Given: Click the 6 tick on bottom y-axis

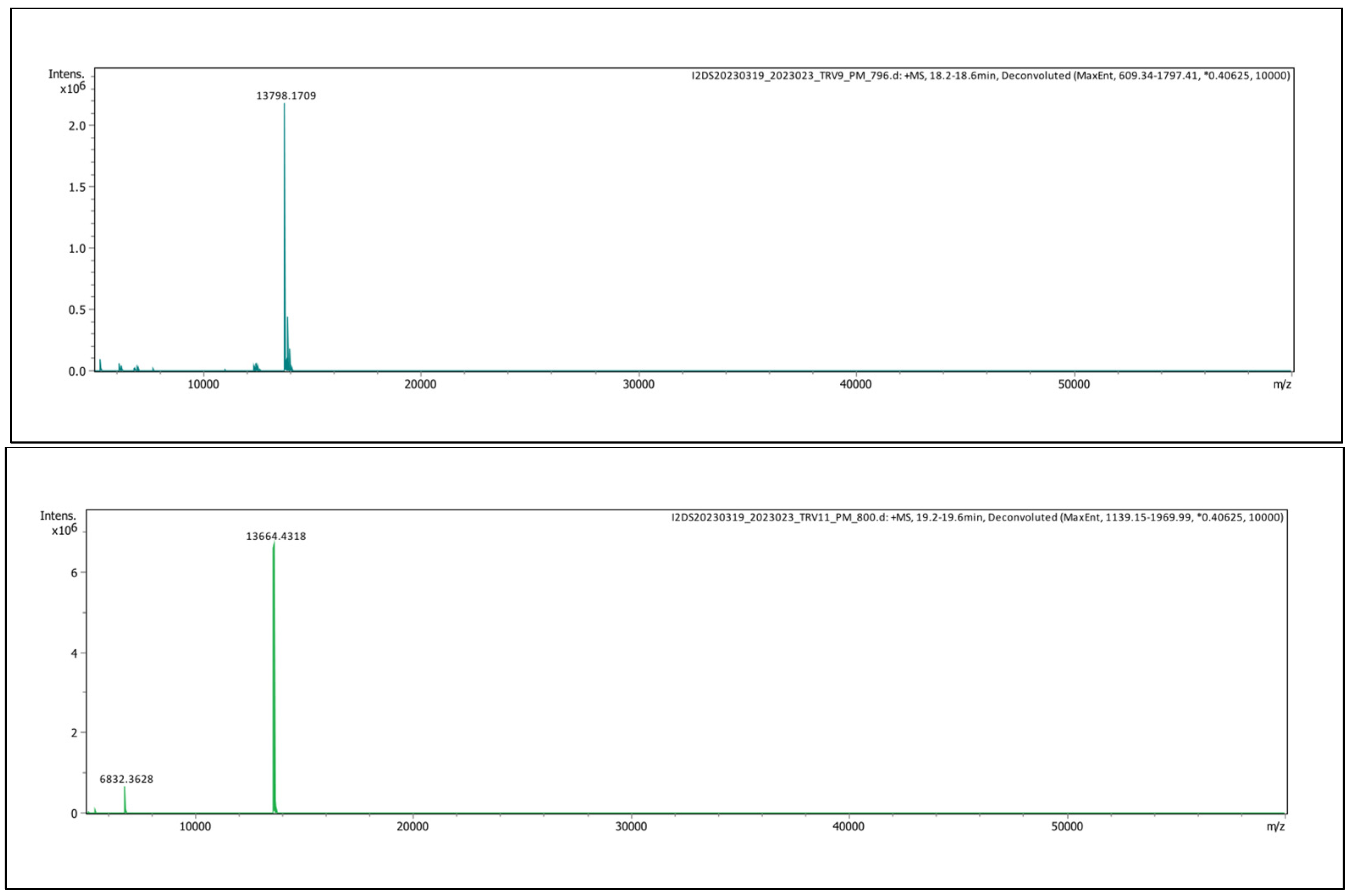Looking at the screenshot, I should (x=74, y=573).
